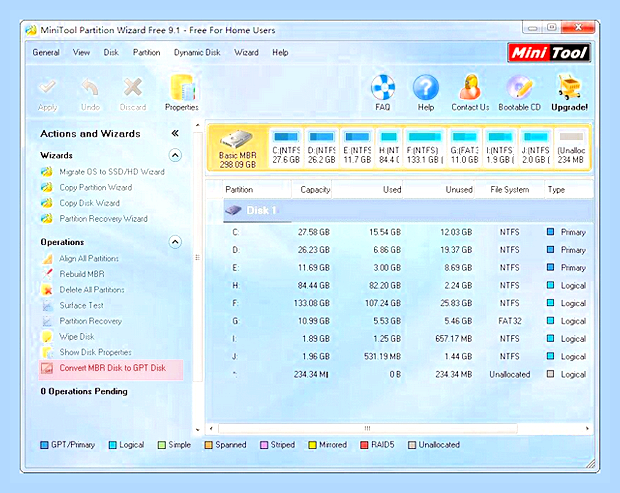This screenshot has width=620, height=493.
Task: Sort by the Unused column header
Action: tap(439, 190)
